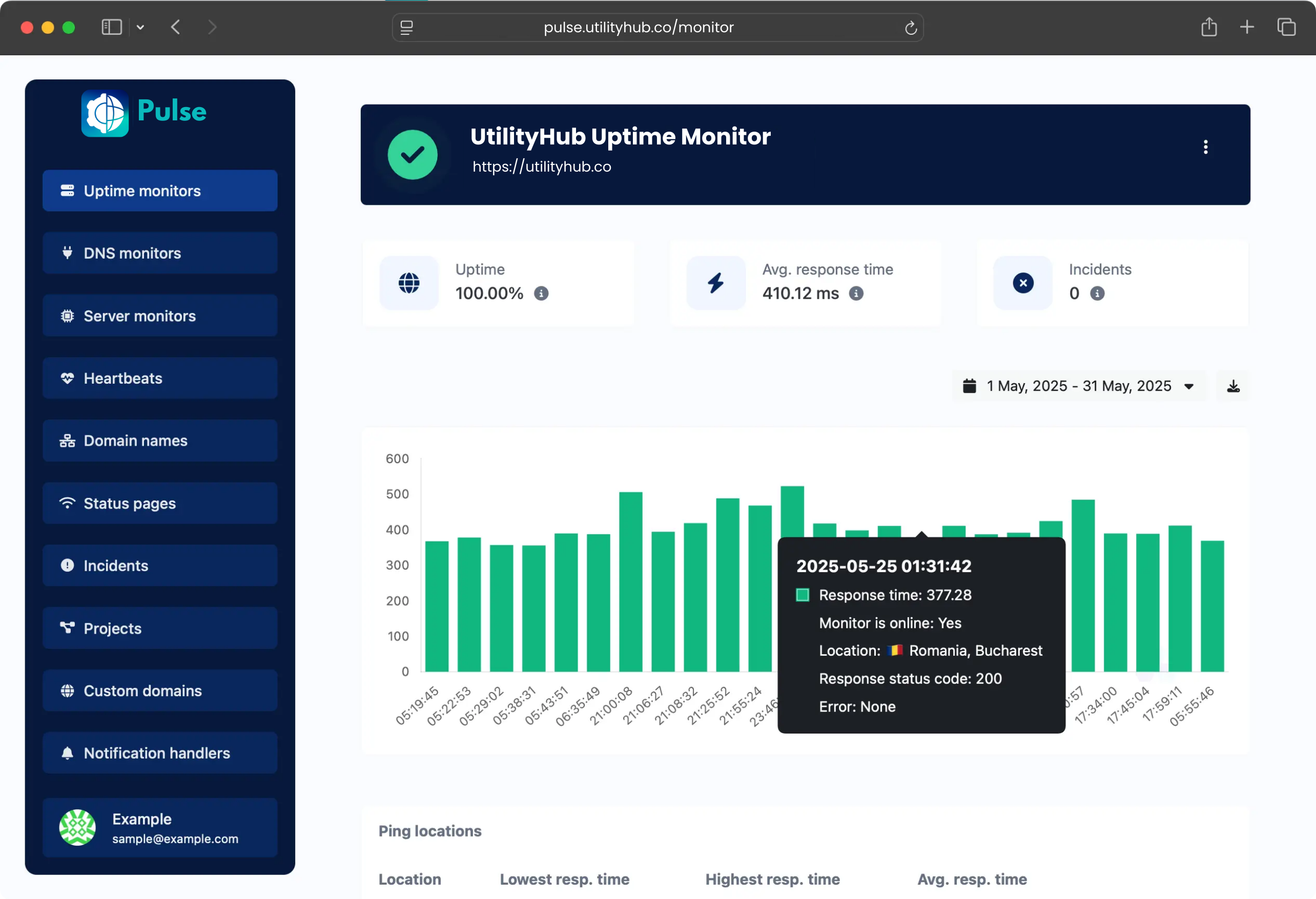
Task: Visit the https://utilityhub.co link
Action: click(541, 166)
